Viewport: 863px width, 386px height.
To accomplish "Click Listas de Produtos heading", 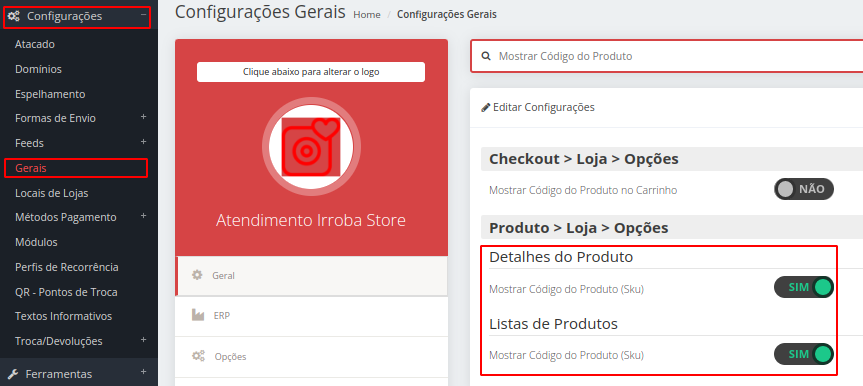I will 554,324.
